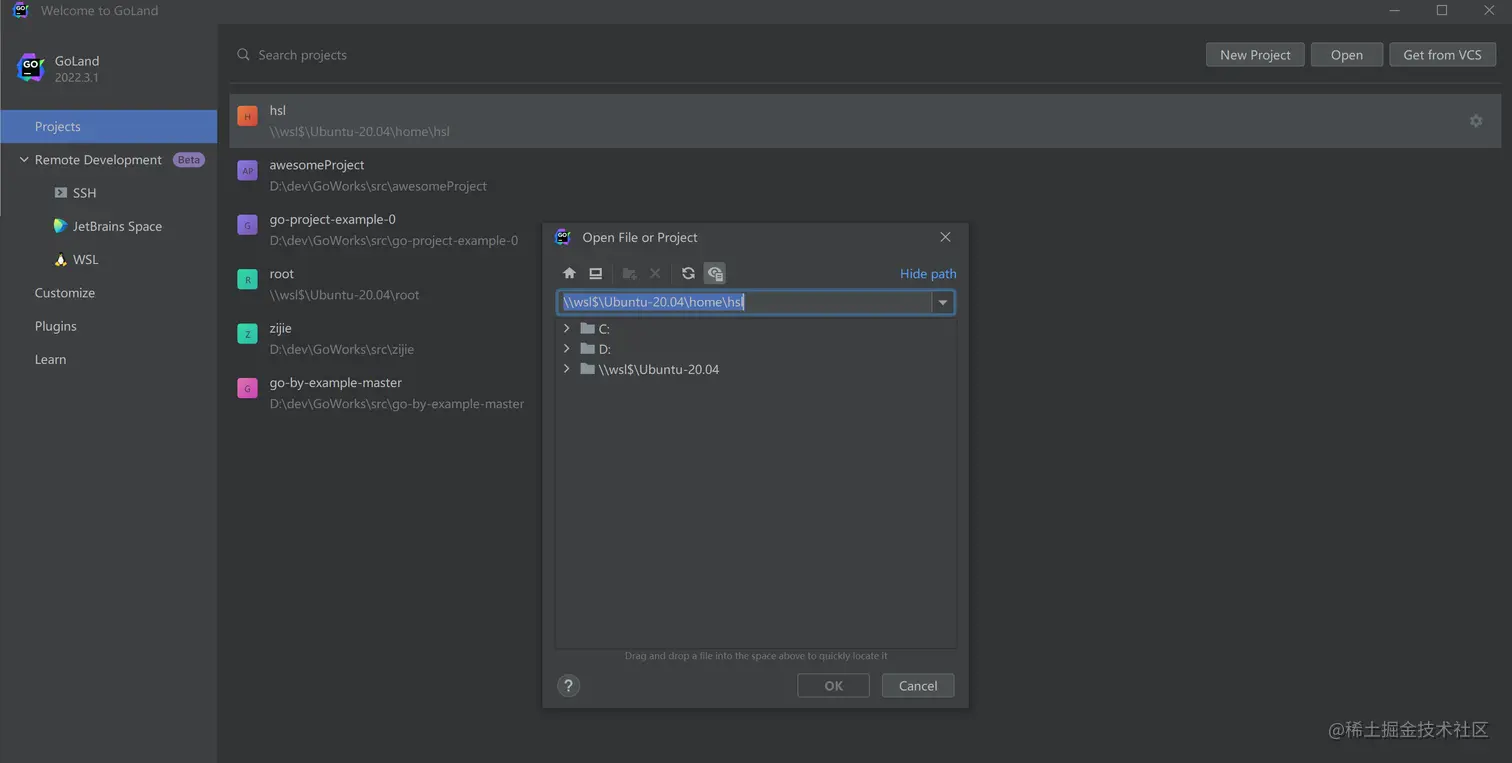Click the Get from VCS button
Image resolution: width=1512 pixels, height=763 pixels.
1442,55
